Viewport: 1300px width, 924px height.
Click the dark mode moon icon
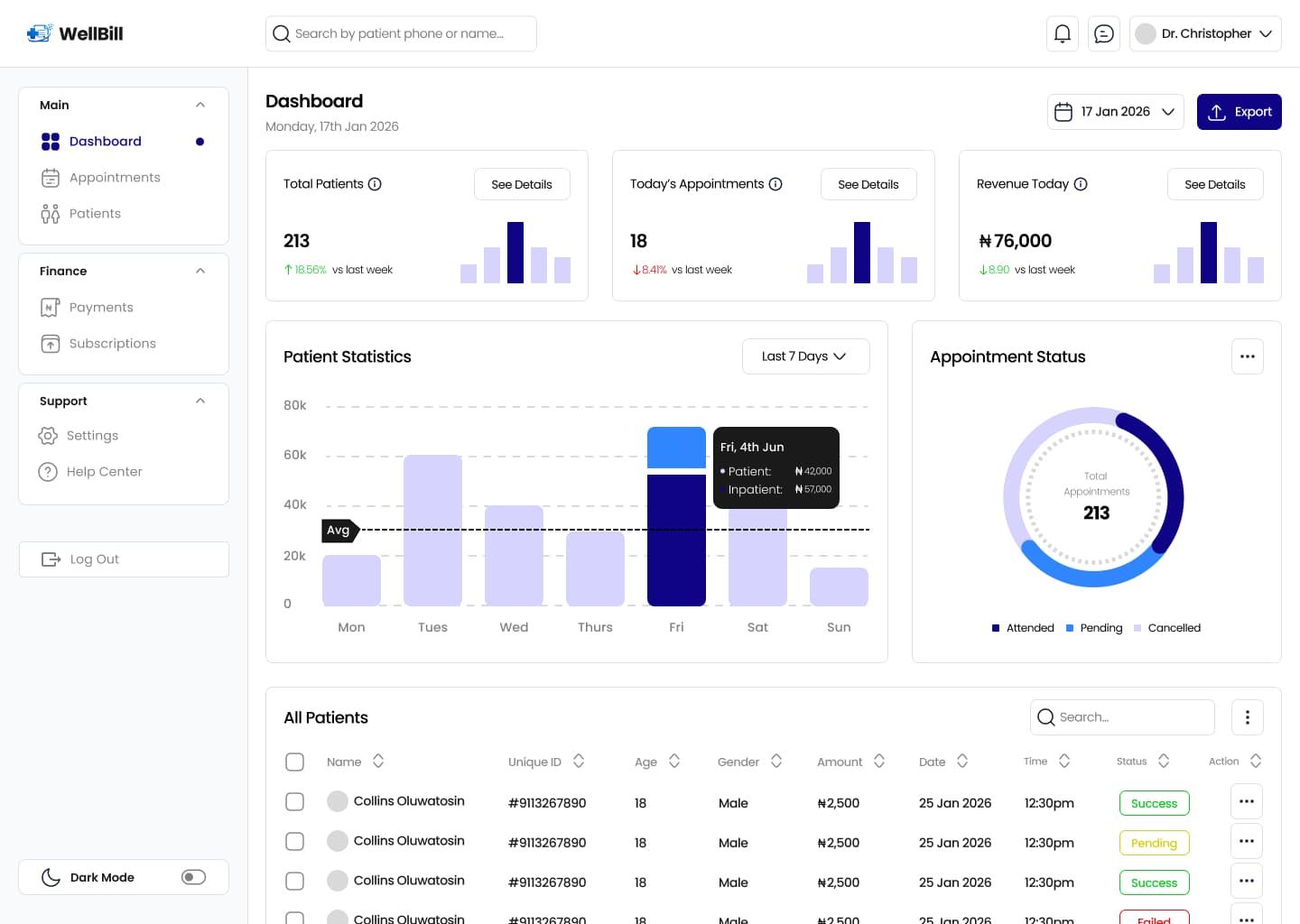51,877
